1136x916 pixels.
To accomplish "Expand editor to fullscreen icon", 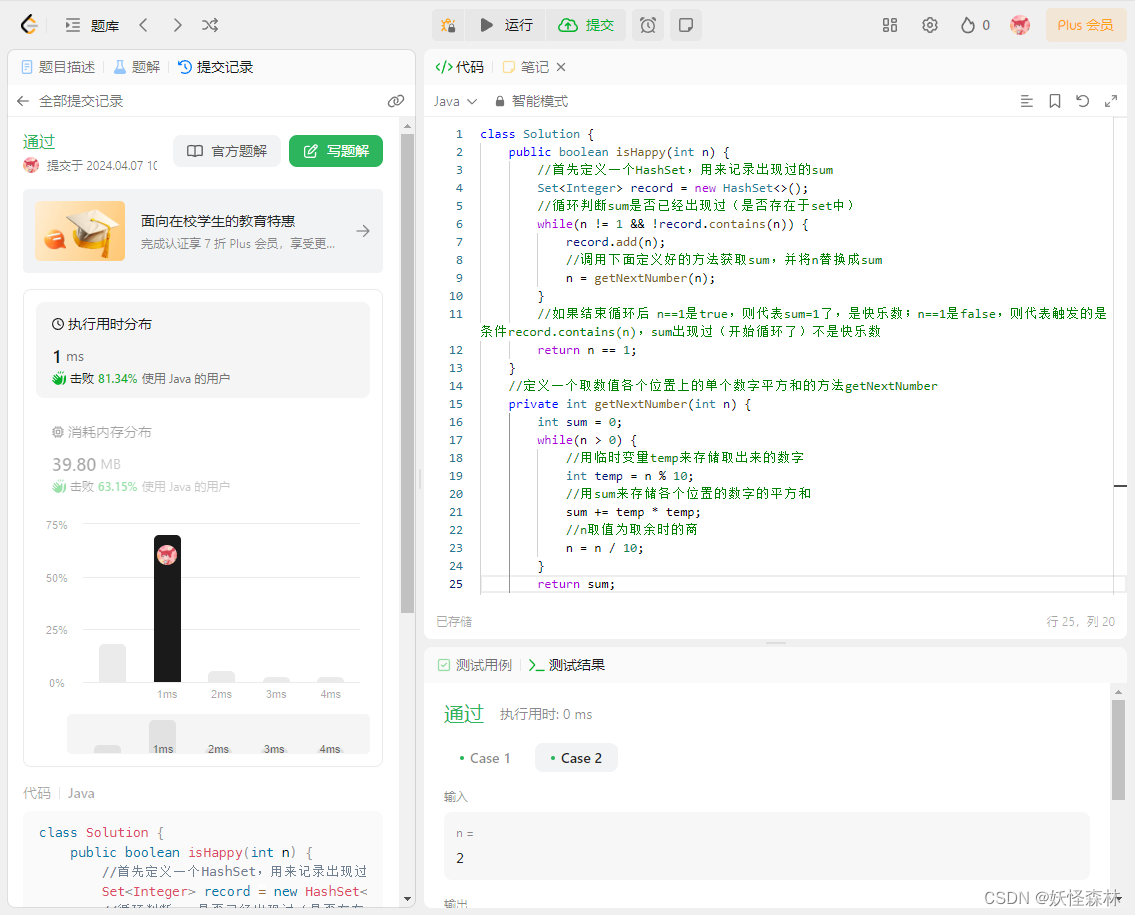I will click(1111, 101).
